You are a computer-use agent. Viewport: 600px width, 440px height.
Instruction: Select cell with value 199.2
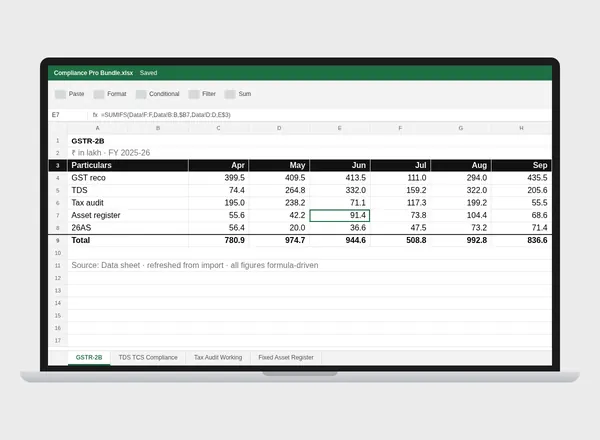461,203
